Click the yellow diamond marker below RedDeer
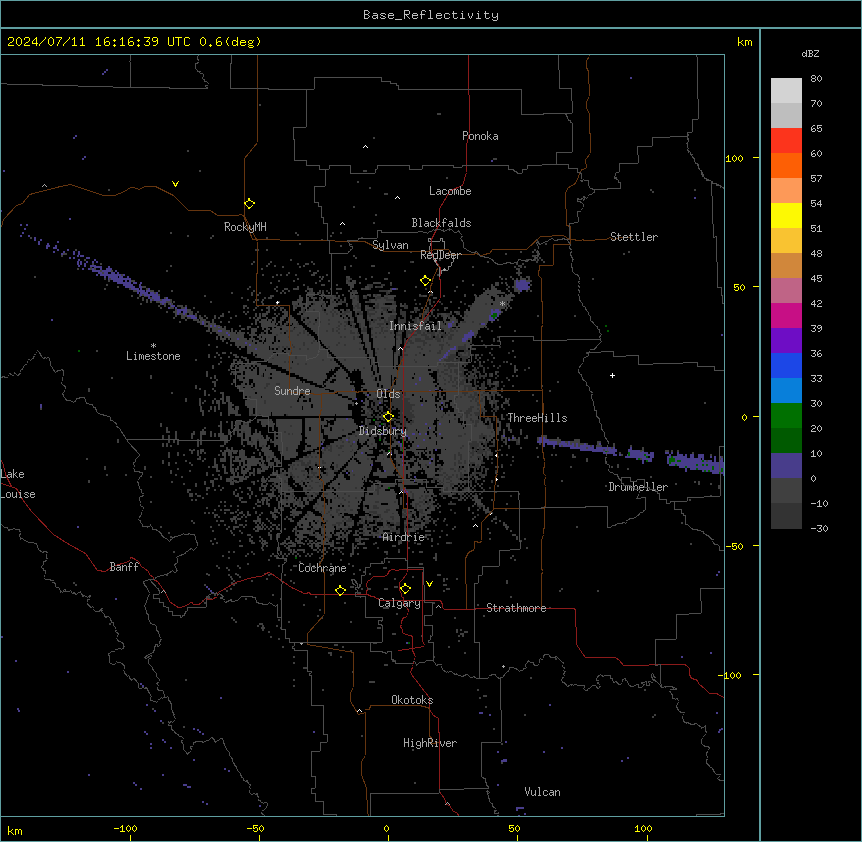Image resolution: width=862 pixels, height=842 pixels. tap(426, 281)
